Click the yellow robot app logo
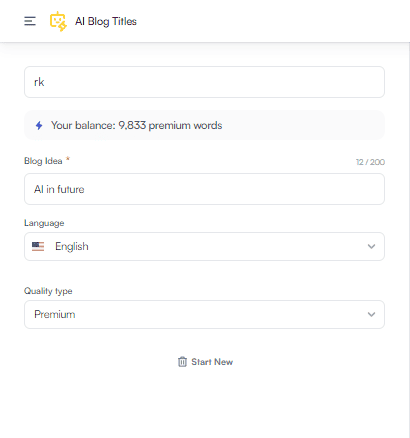410x438 pixels. click(x=58, y=21)
